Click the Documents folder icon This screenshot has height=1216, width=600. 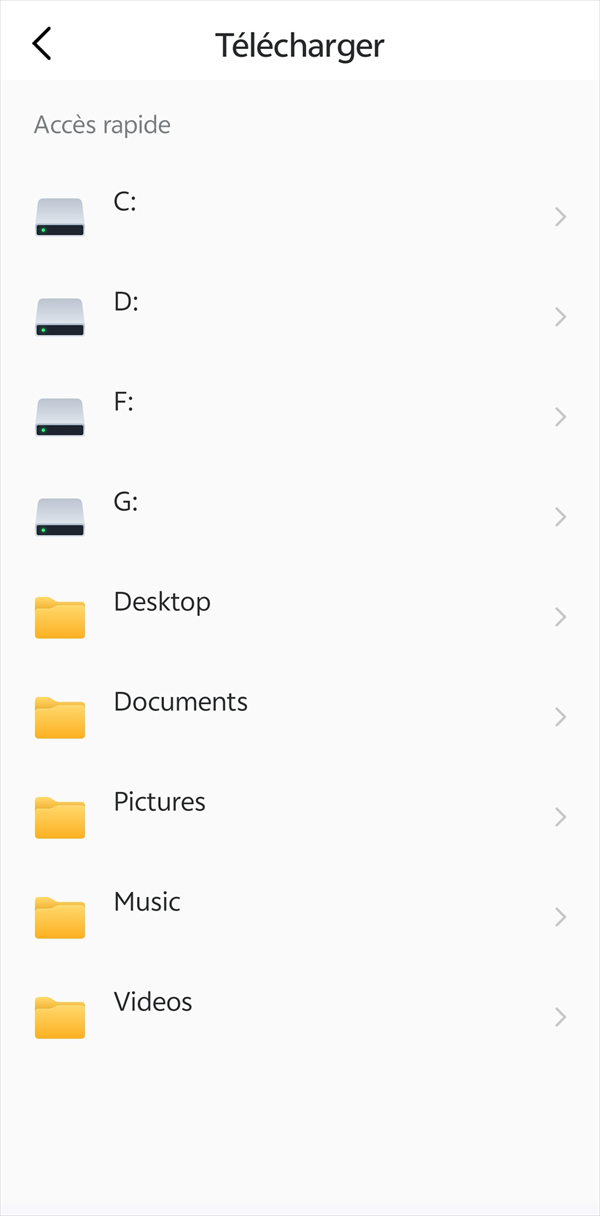60,717
